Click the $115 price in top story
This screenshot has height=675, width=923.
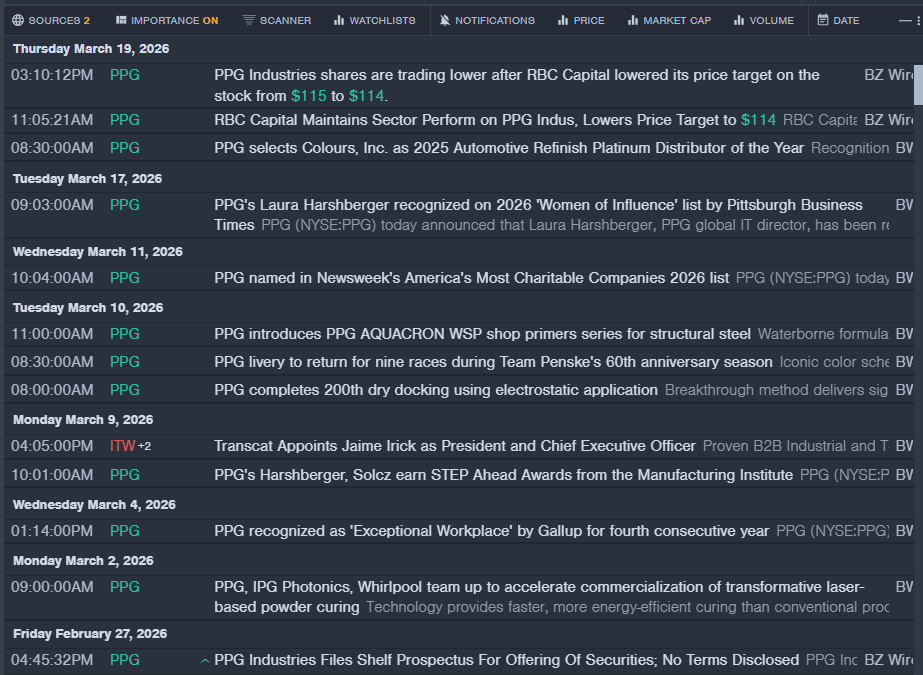pyautogui.click(x=308, y=96)
